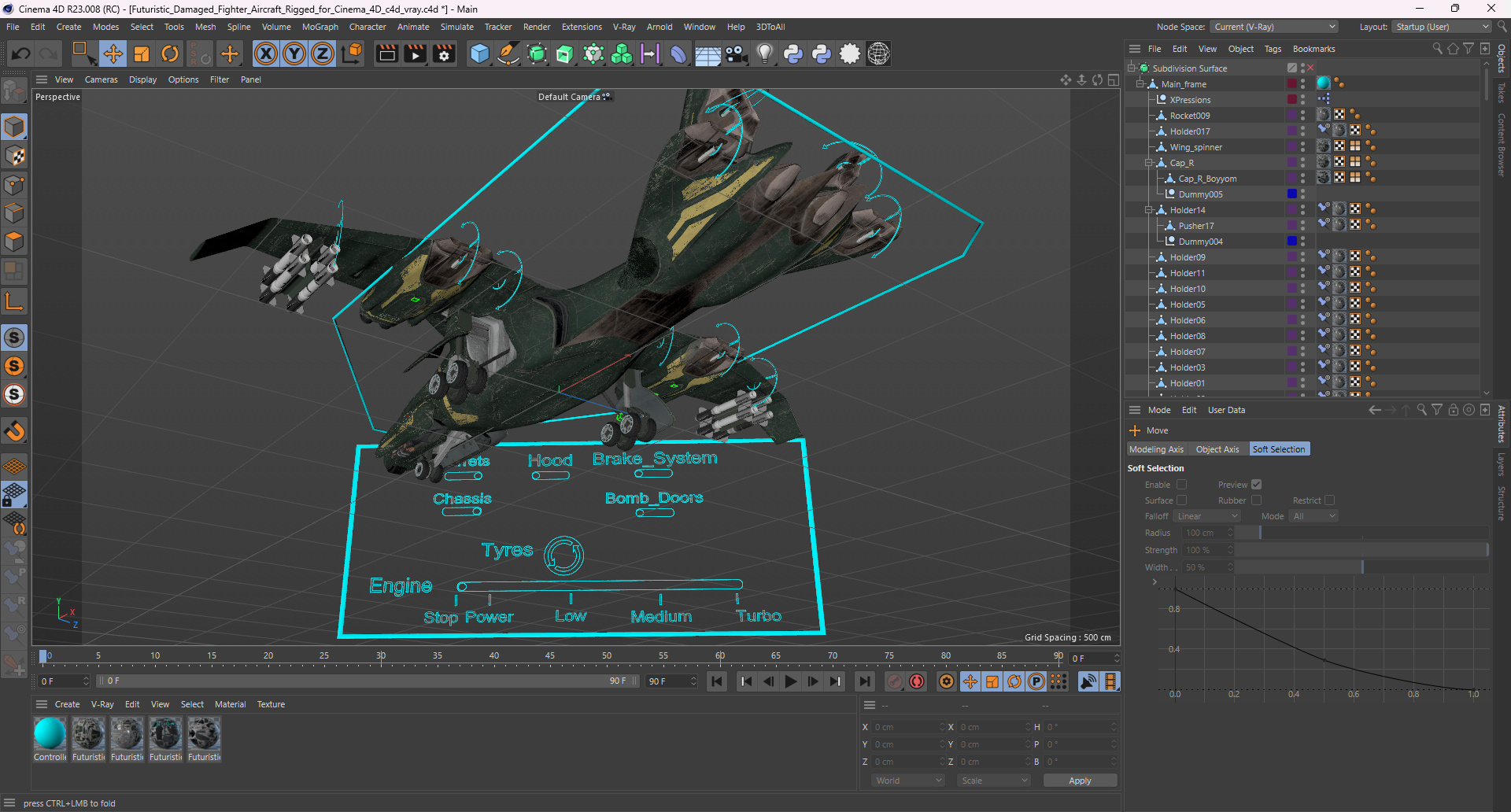Image resolution: width=1511 pixels, height=812 pixels.
Task: Collapse Cap_R tree node
Action: click(x=1148, y=163)
